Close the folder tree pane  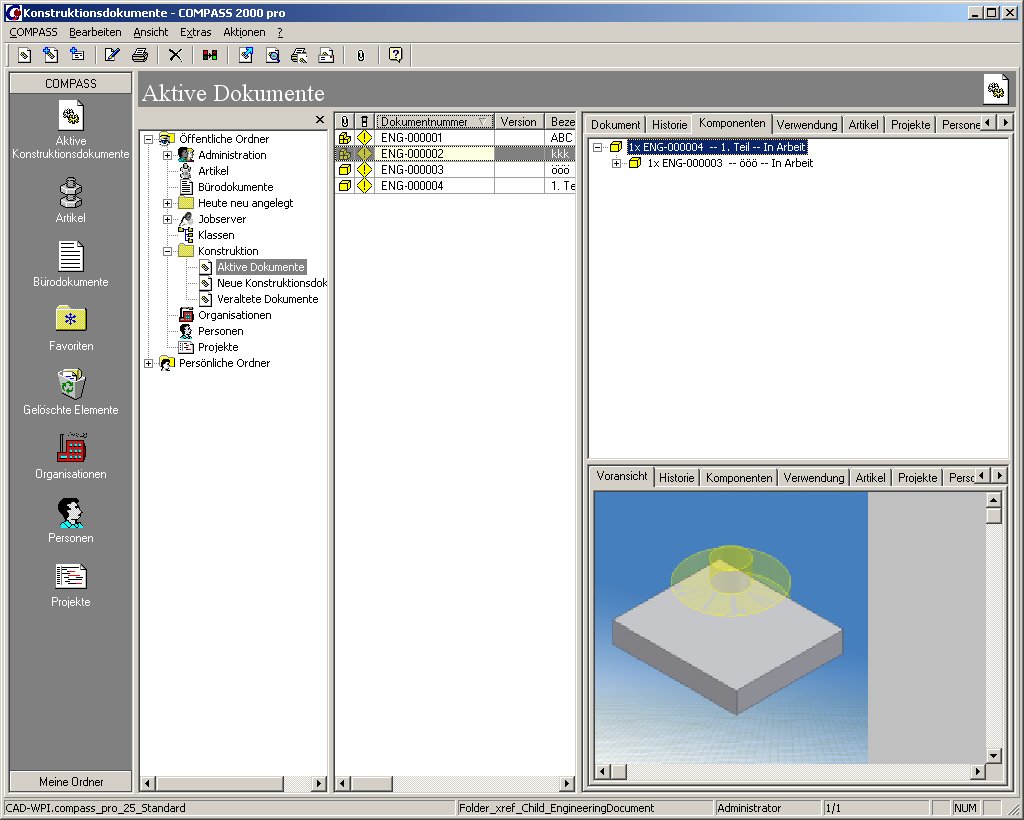click(320, 119)
